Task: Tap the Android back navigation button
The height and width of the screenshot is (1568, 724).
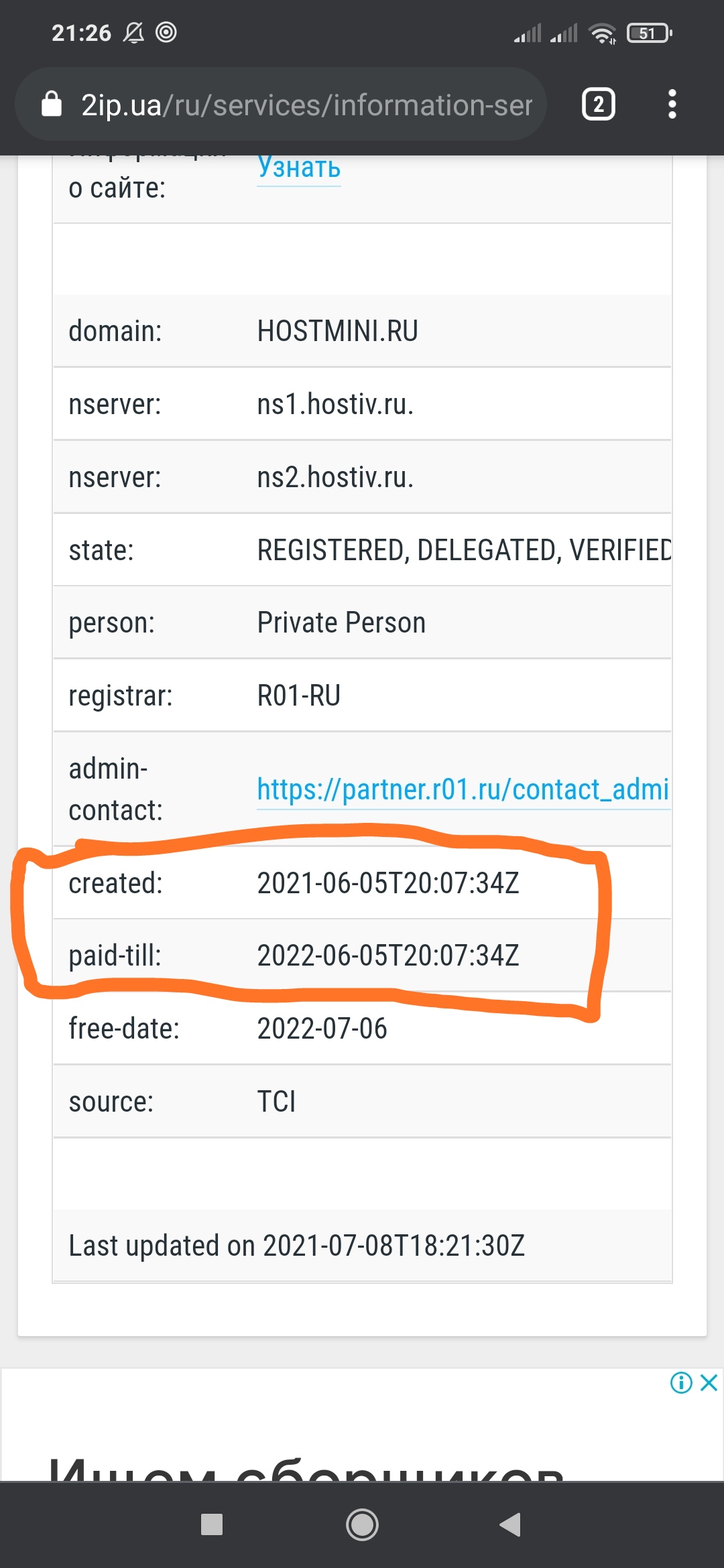Action: pos(510,1524)
